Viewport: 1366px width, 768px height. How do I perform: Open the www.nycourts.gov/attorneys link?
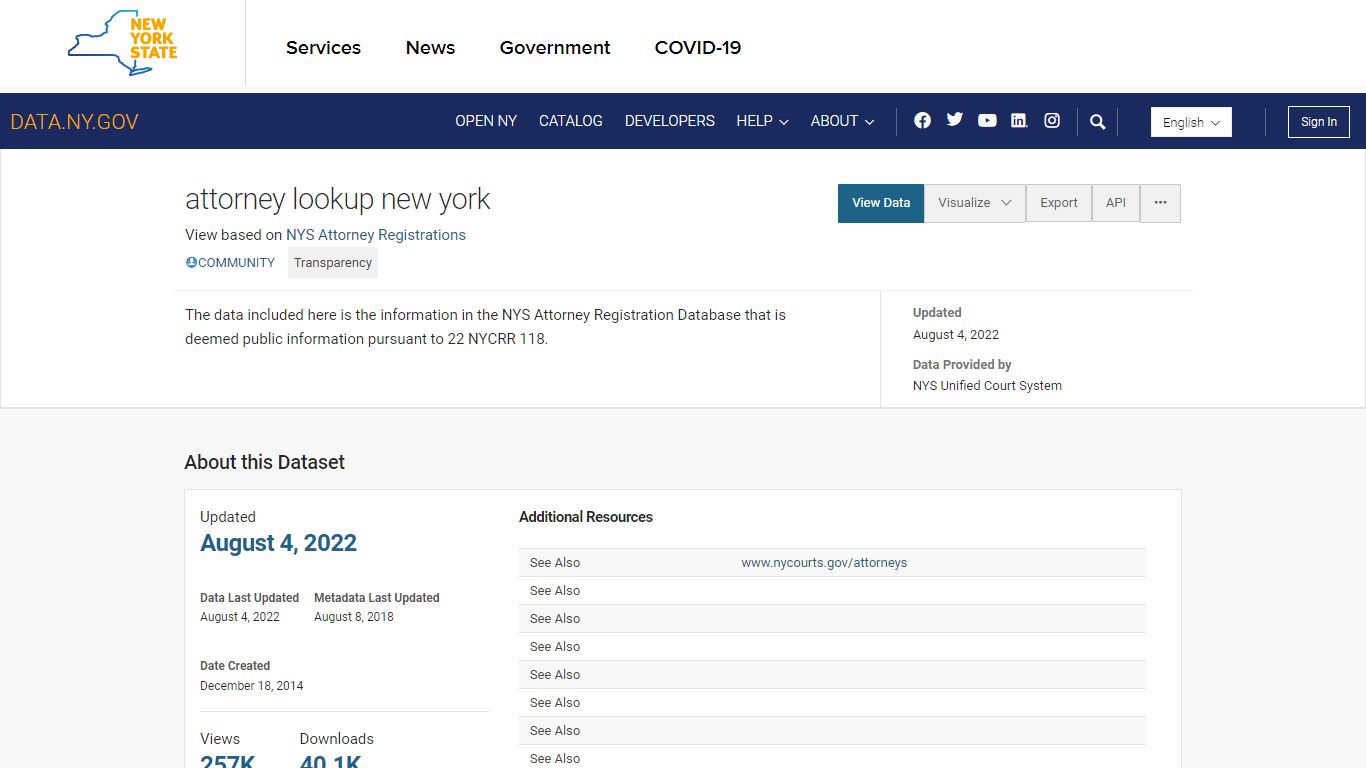pyautogui.click(x=824, y=563)
